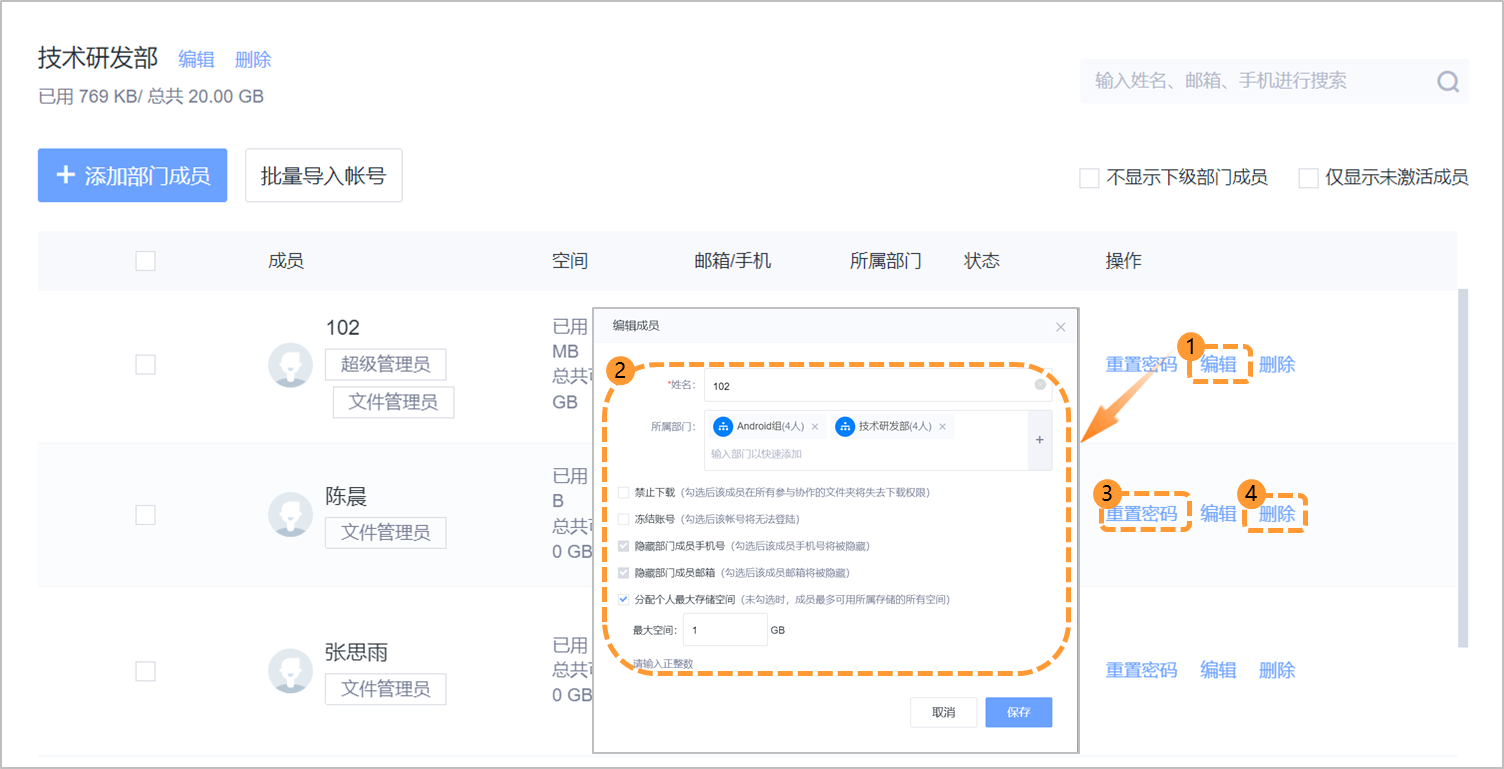Click the 状态 column header
Screen dimensions: 1504x769
[982, 261]
